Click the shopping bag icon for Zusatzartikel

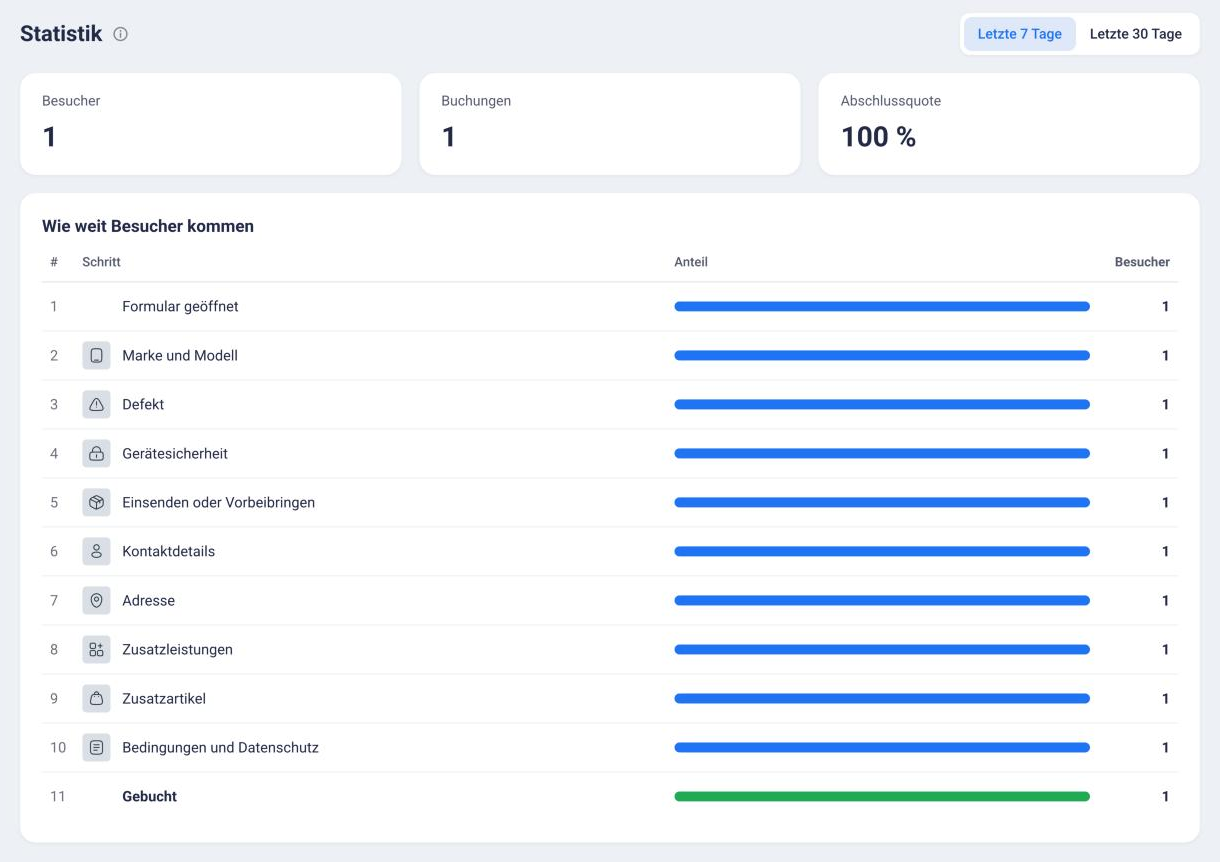point(96,698)
